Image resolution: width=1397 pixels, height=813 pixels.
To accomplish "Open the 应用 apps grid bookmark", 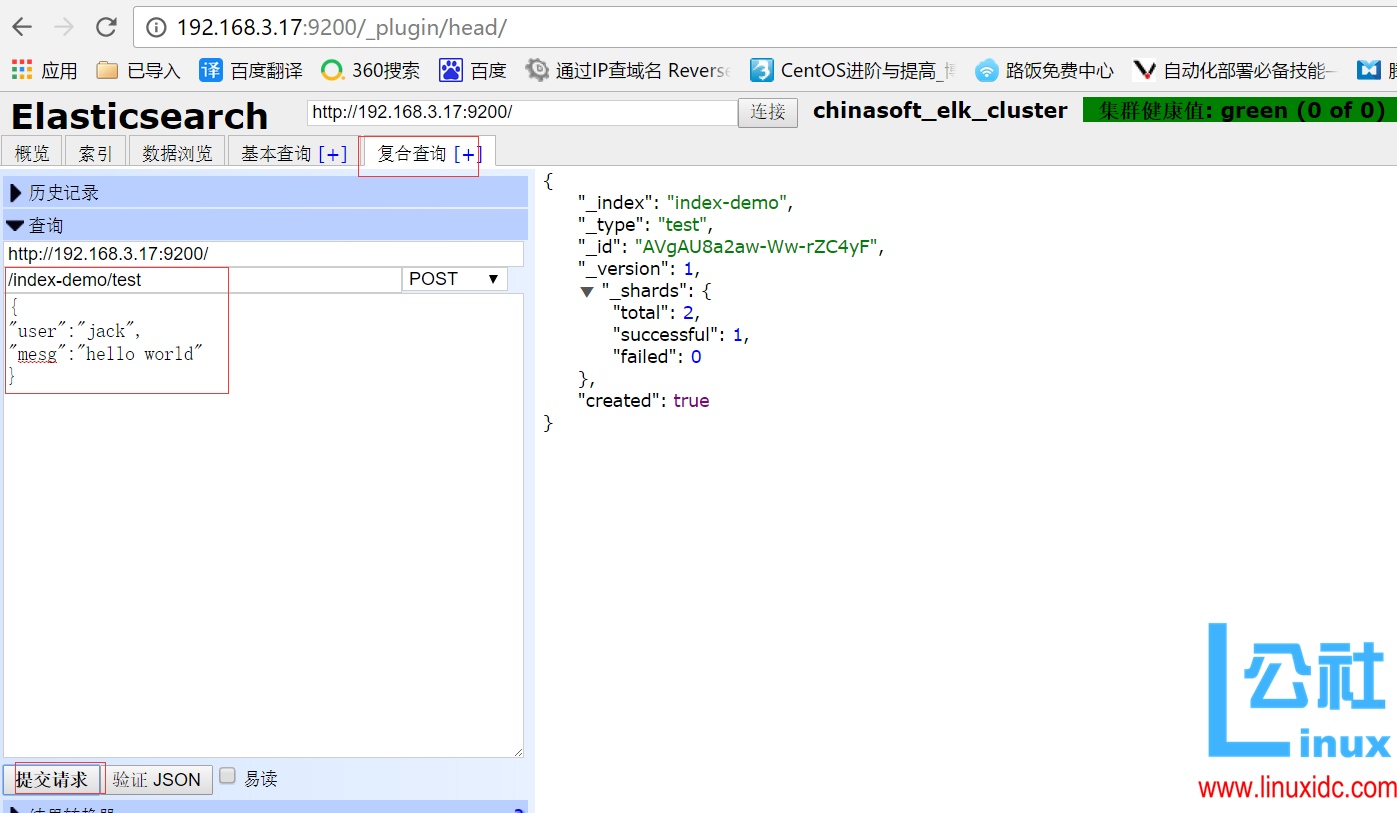I will click(x=44, y=70).
